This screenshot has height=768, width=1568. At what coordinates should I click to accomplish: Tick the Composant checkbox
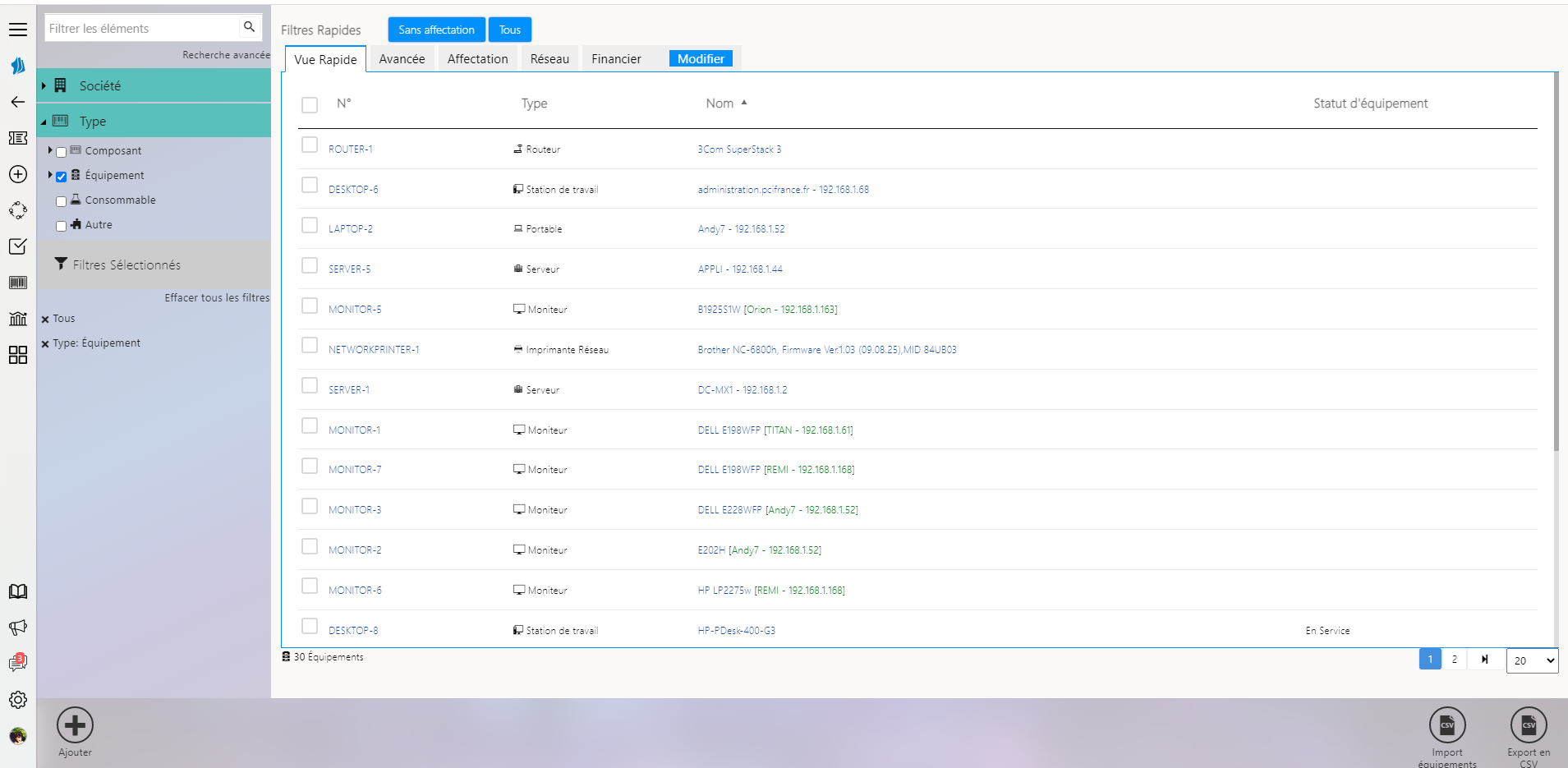(x=61, y=152)
